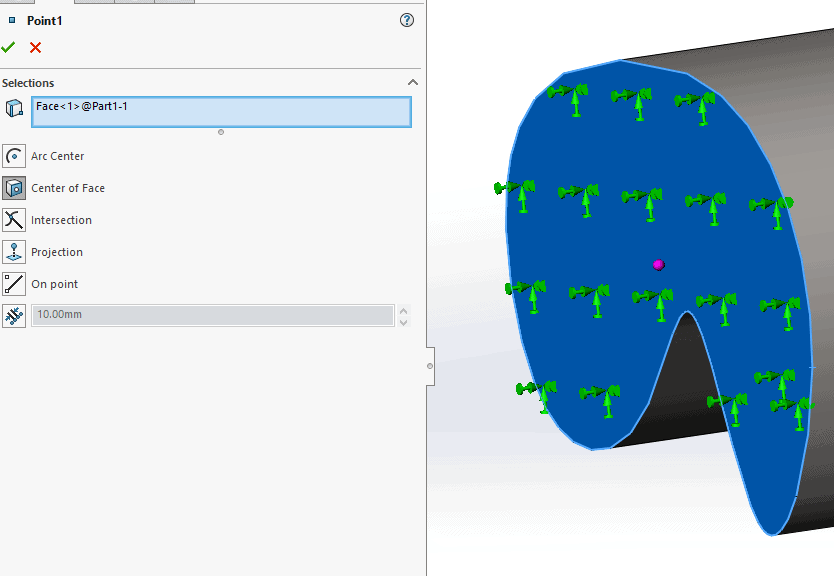This screenshot has height=576, width=834.
Task: Enable the On point option
Action: [14, 284]
